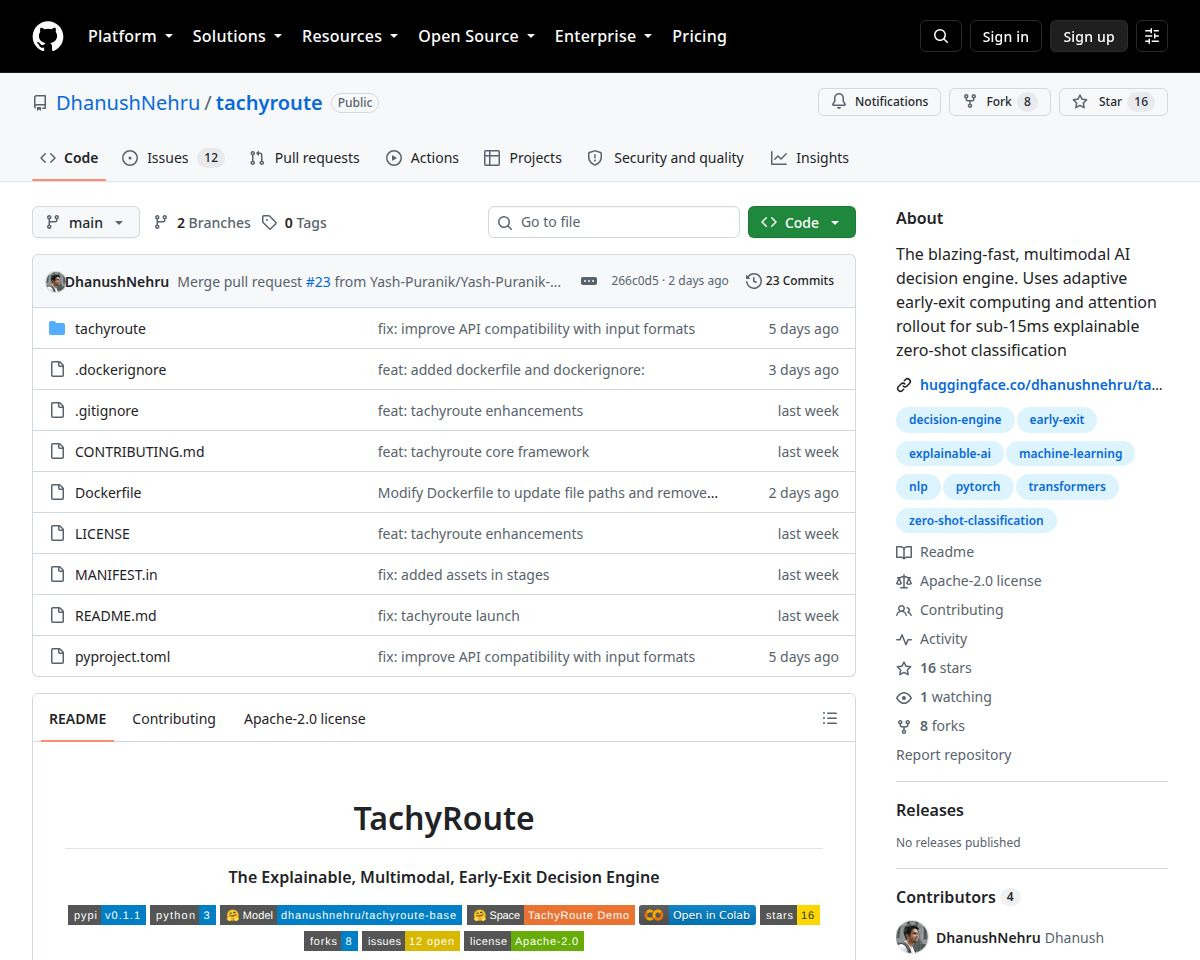Screen dimensions: 1200x960
Task: Fork the repository
Action: tap(1000, 102)
